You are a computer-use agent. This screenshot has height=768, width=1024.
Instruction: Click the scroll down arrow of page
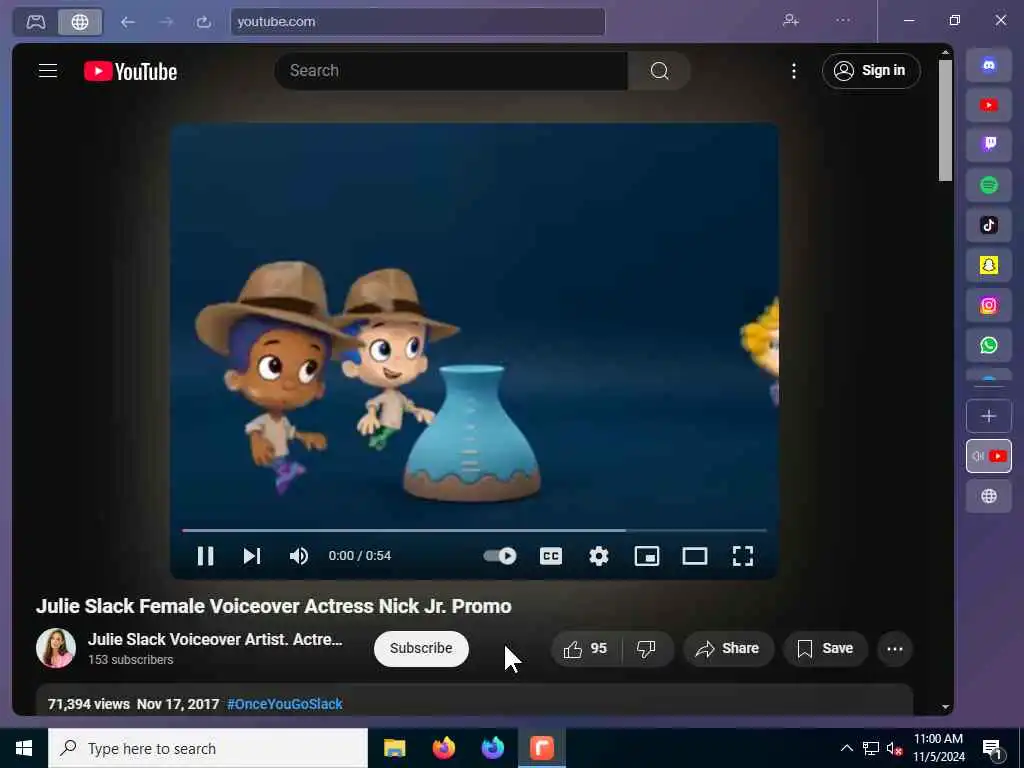point(945,707)
